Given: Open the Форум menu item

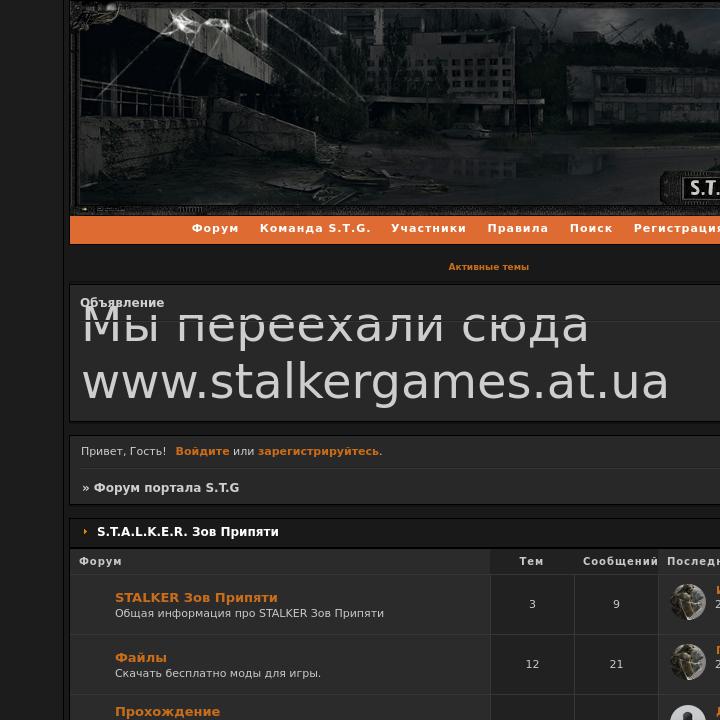Looking at the screenshot, I should [215, 228].
